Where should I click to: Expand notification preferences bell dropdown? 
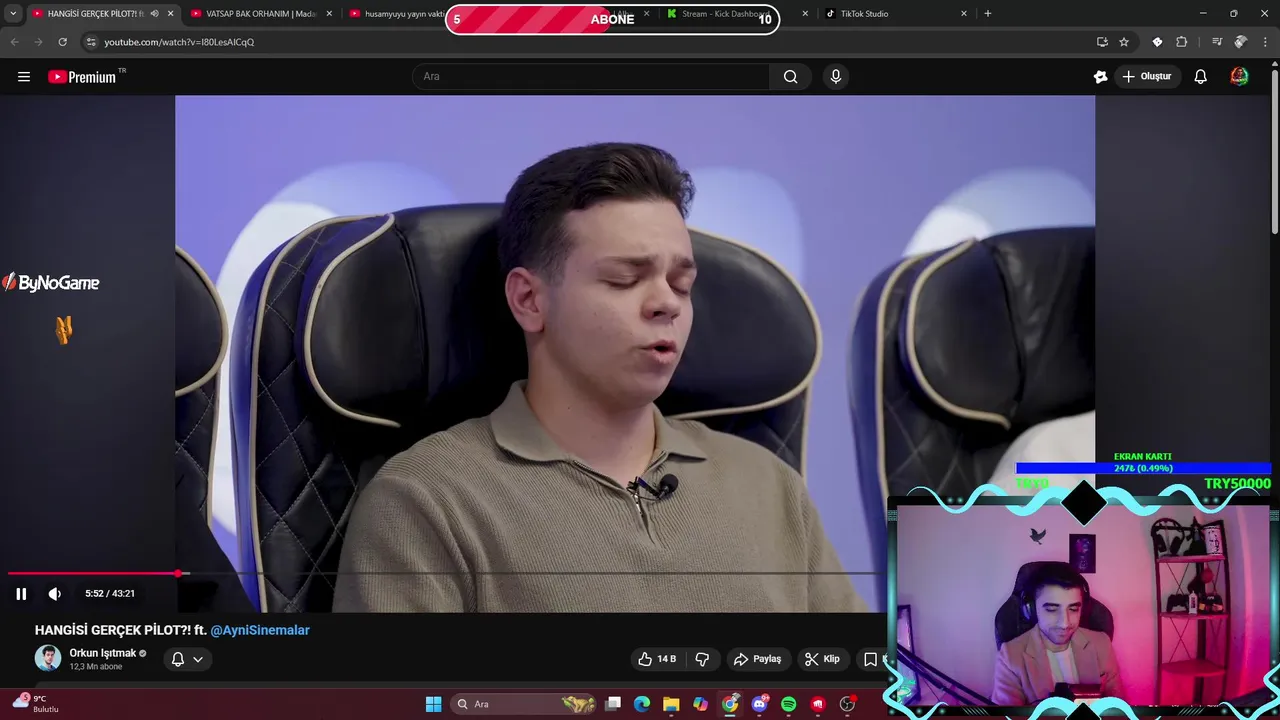[187, 659]
